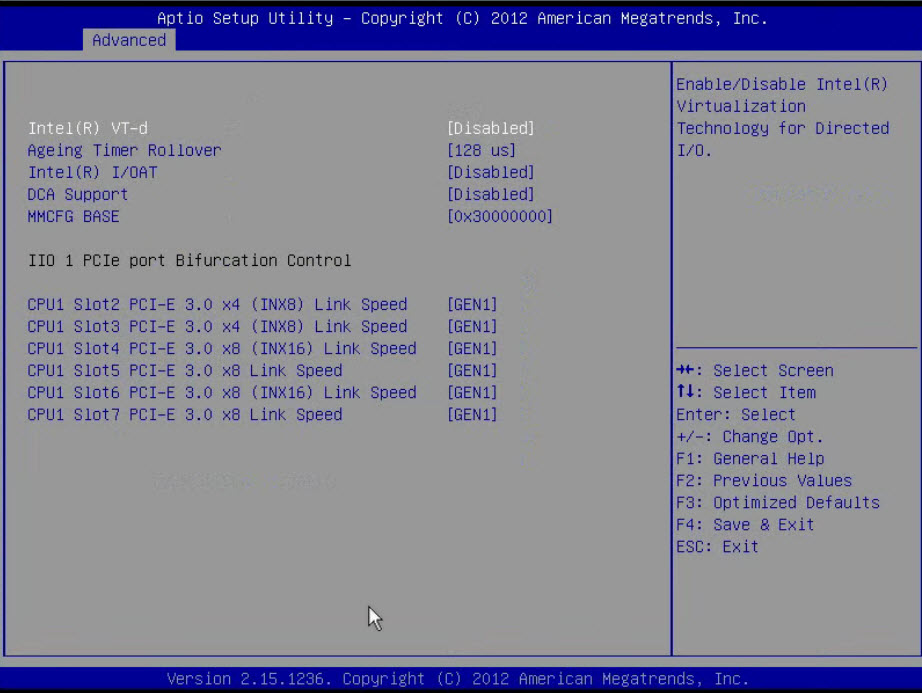Screen dimensions: 922x693
Task: Toggle the Intel(R) I/OAT [Disabled] value
Action: 490,172
